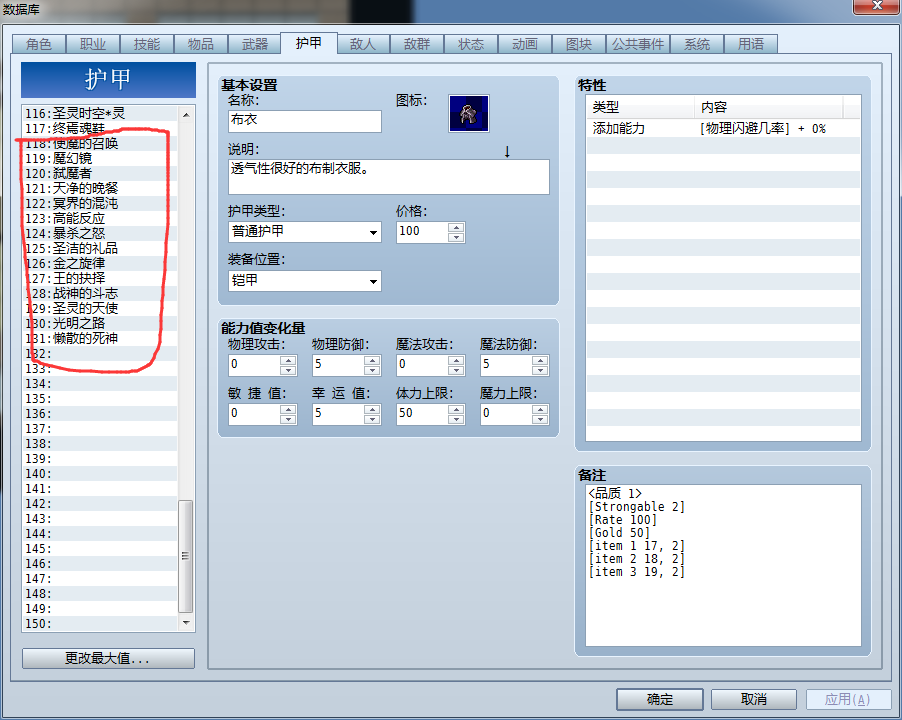
Task: Click the 类型 column header
Action: pyautogui.click(x=640, y=107)
